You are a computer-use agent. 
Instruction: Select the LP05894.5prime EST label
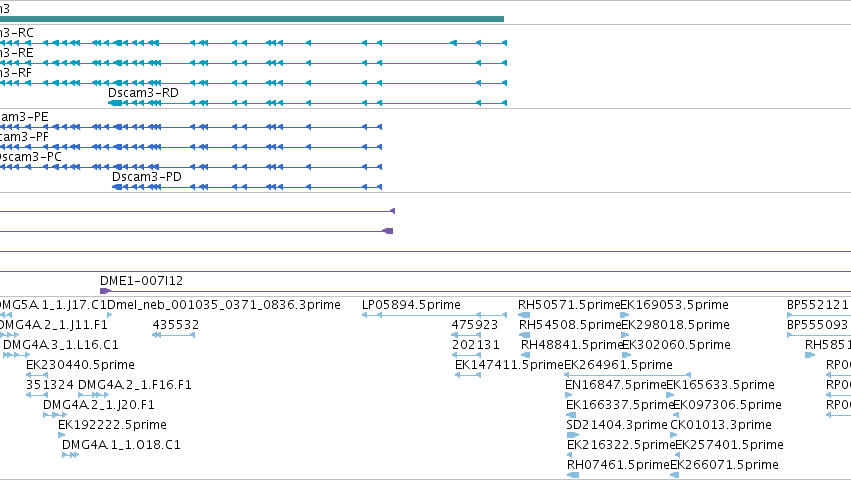pyautogui.click(x=411, y=305)
